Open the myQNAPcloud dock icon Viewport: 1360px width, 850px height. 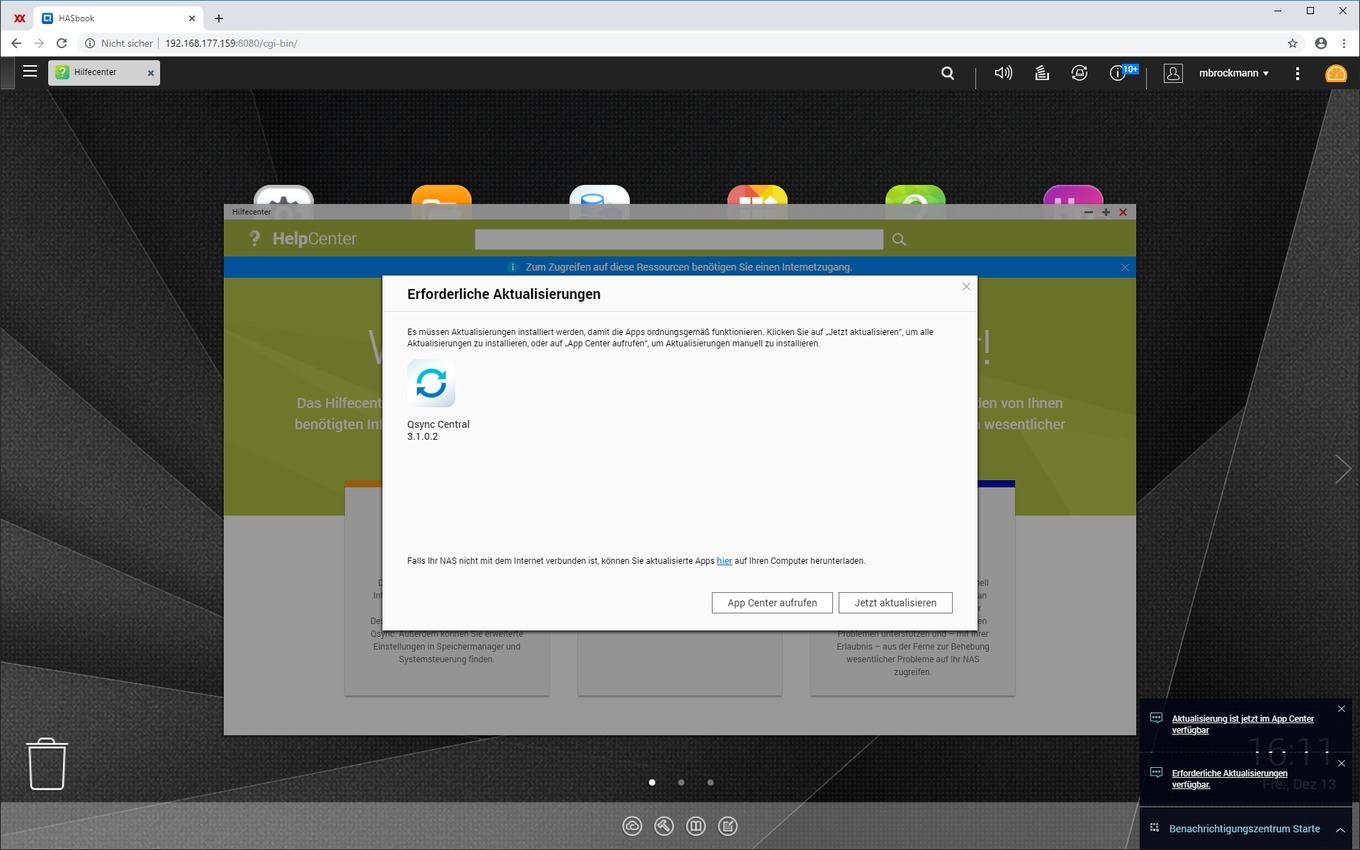tap(632, 826)
